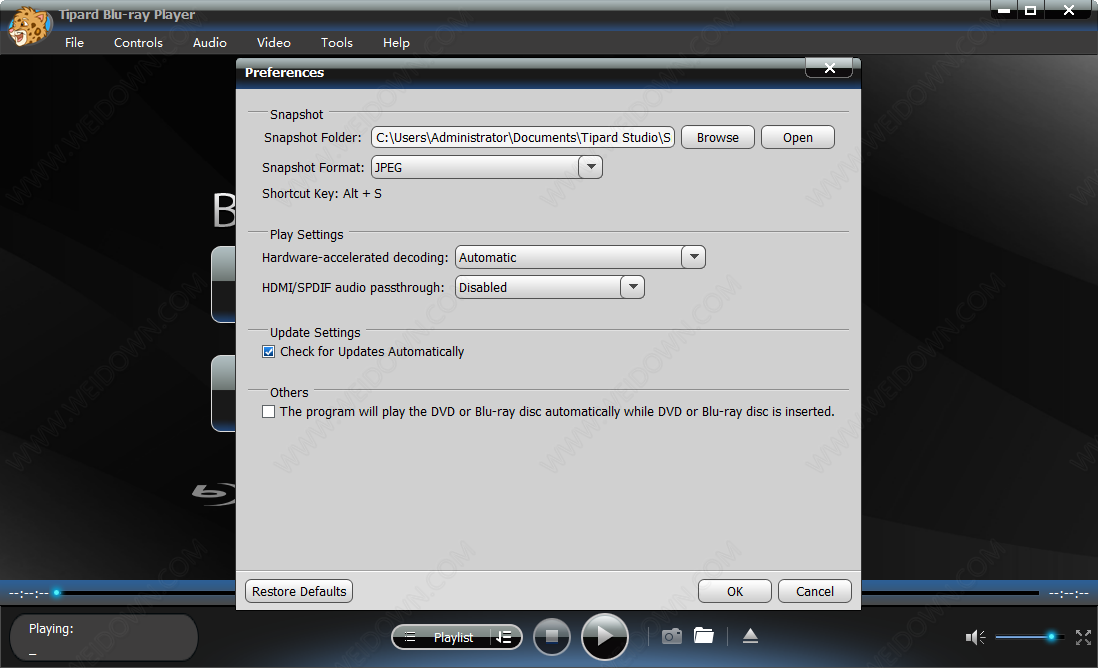Open the Controls menu
1098x668 pixels.
tap(138, 43)
